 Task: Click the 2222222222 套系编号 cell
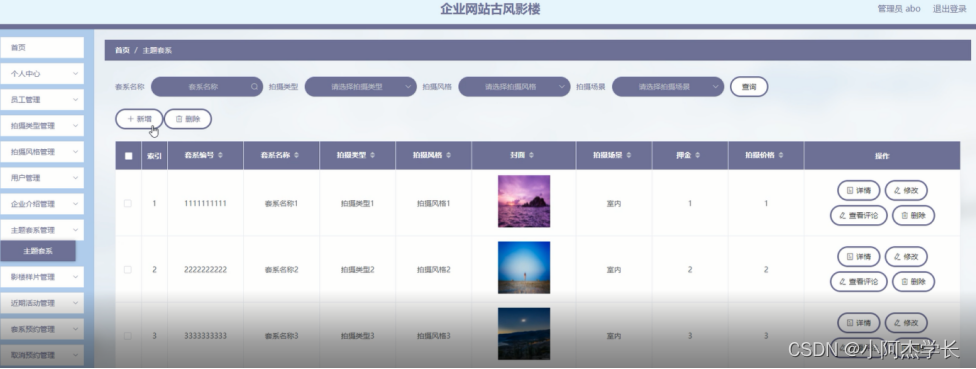205,269
